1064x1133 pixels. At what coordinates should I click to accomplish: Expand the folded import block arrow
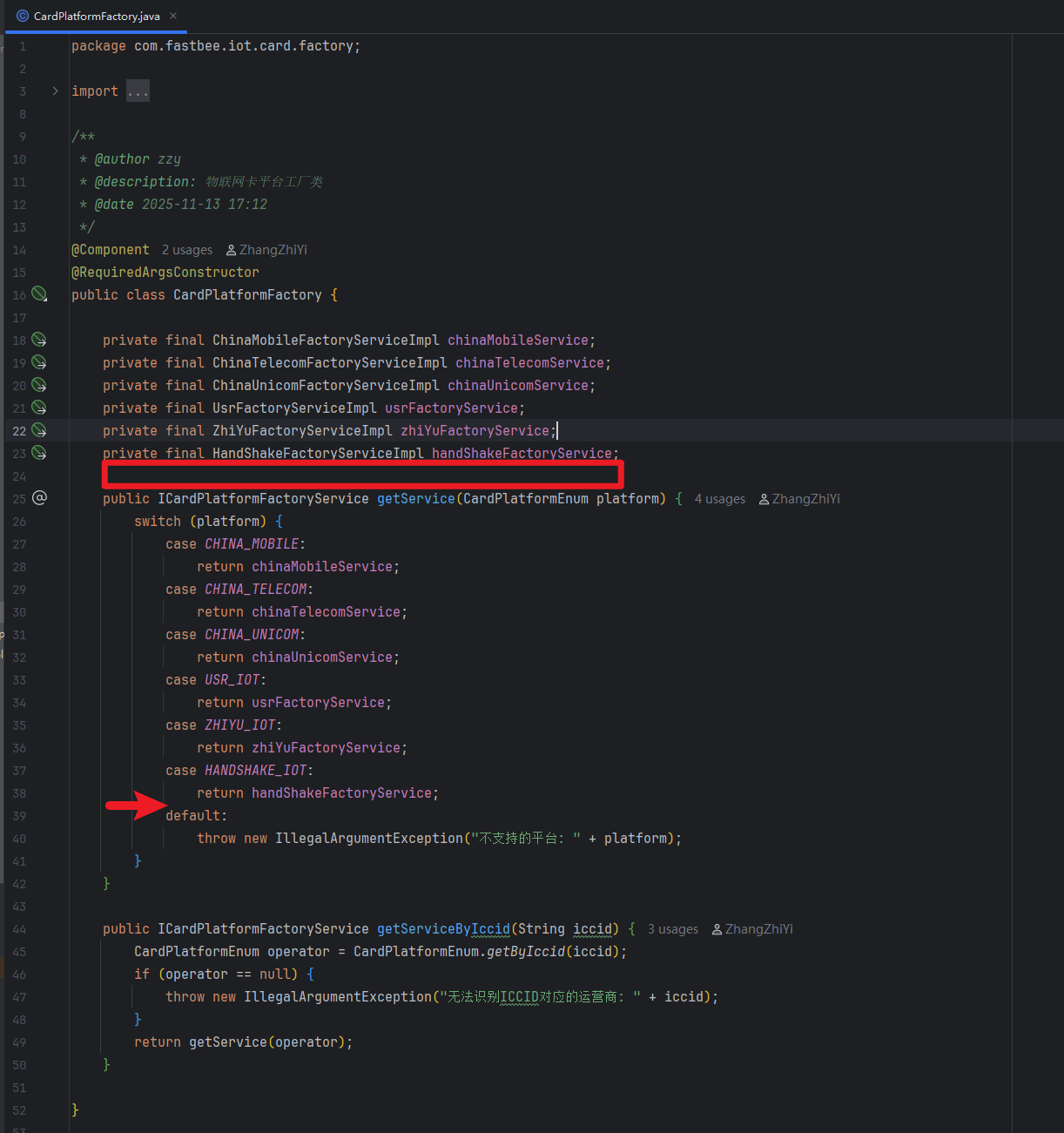coord(56,91)
